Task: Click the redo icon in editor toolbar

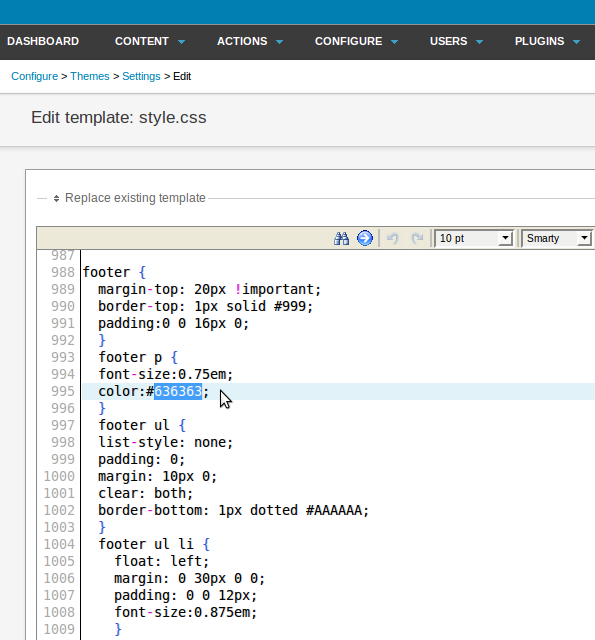Action: pyautogui.click(x=417, y=238)
